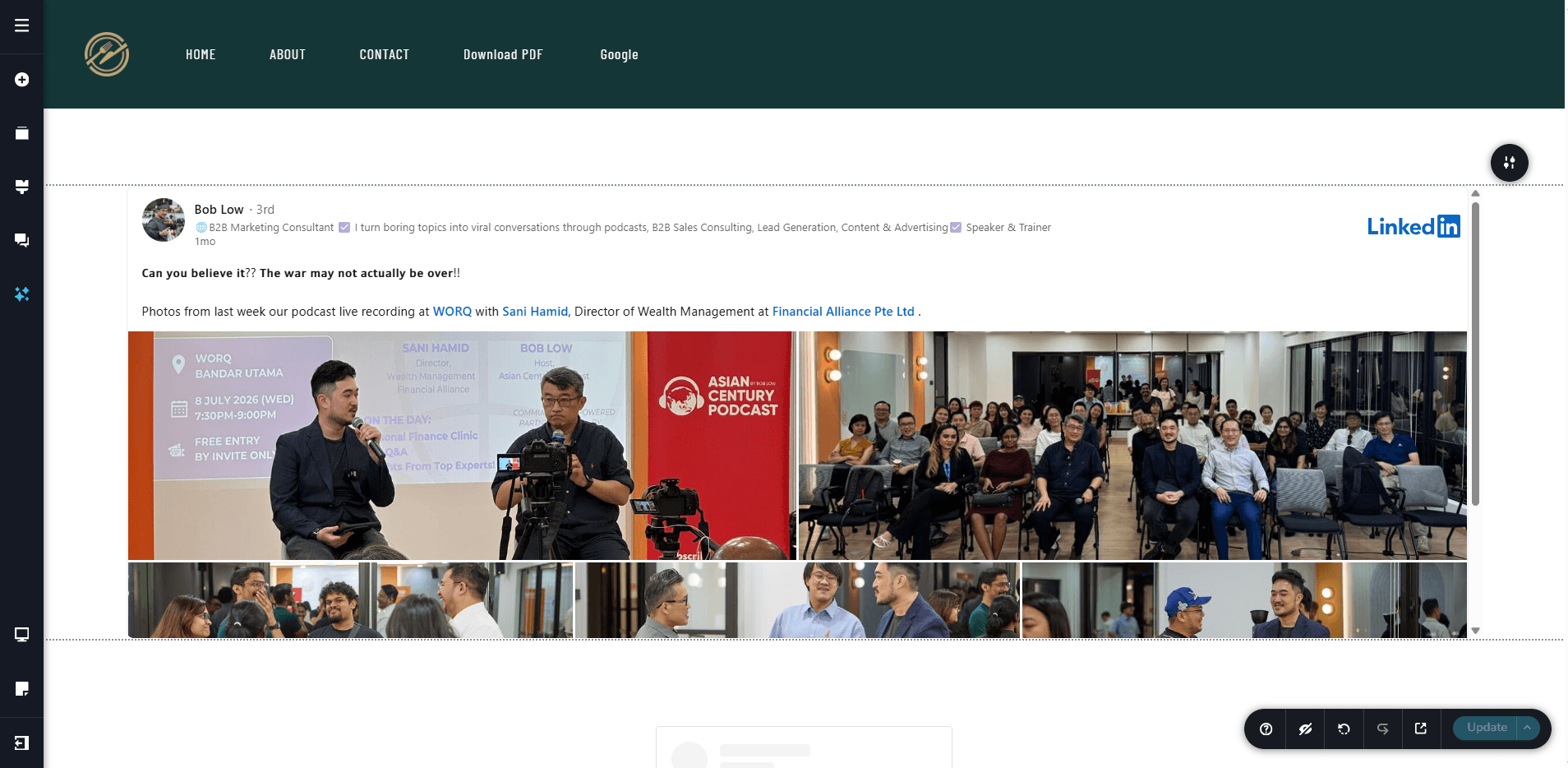Viewport: 1568px width, 768px height.
Task: Click the '1mo' post timestamp
Action: (x=205, y=242)
